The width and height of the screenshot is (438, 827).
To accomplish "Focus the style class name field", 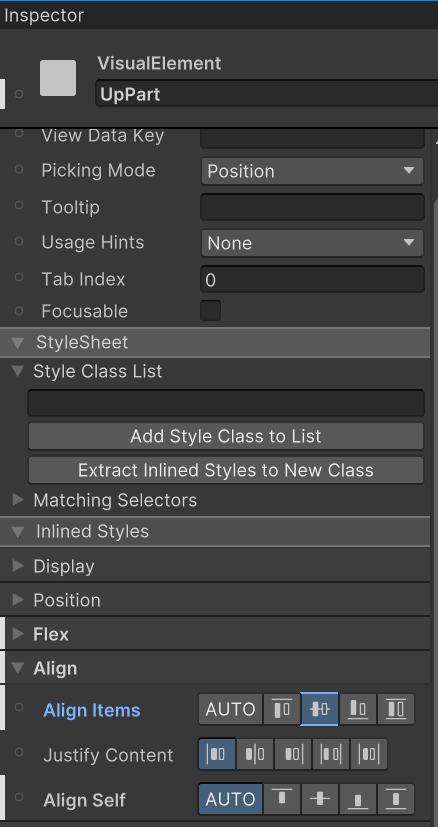I will pos(226,403).
